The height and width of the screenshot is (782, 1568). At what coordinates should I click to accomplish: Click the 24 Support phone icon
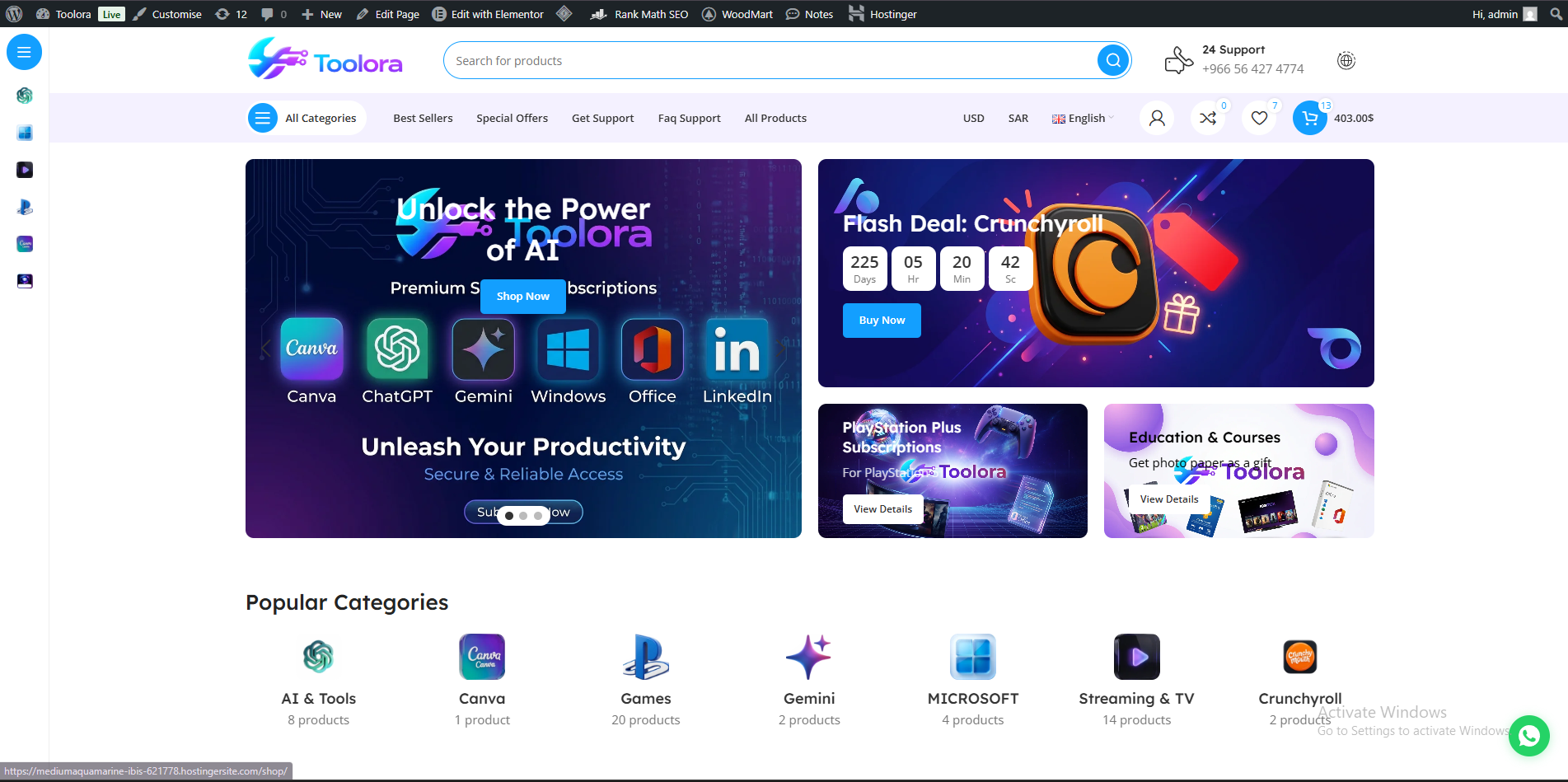coord(1178,60)
